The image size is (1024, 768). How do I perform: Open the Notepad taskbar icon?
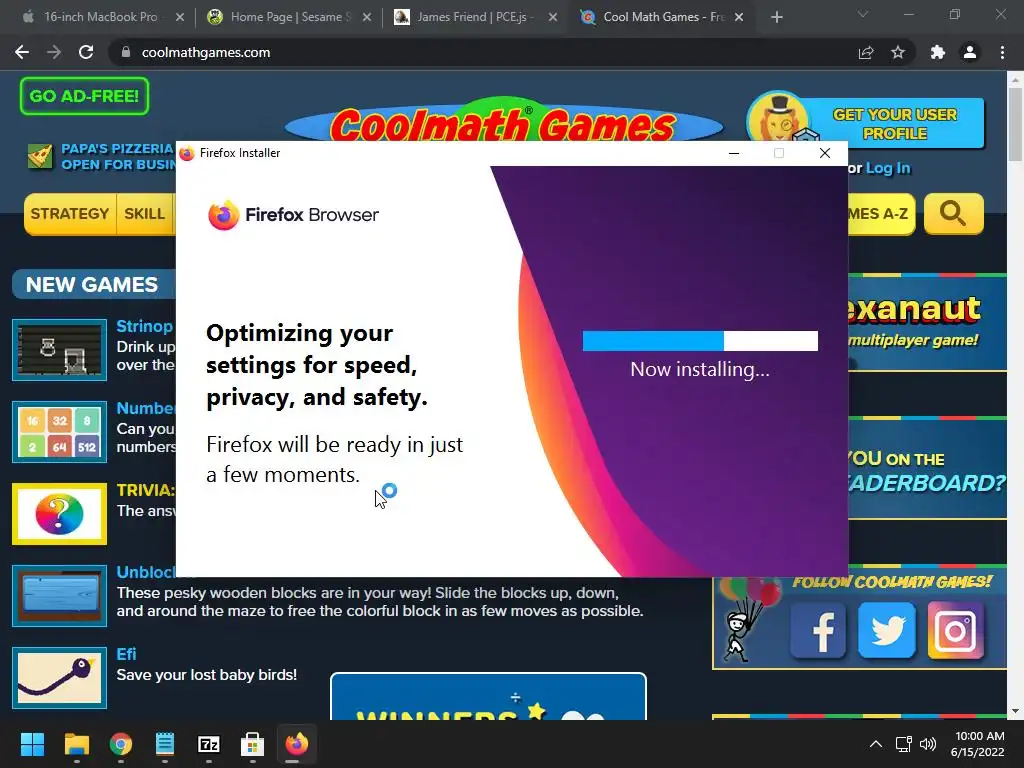point(165,744)
